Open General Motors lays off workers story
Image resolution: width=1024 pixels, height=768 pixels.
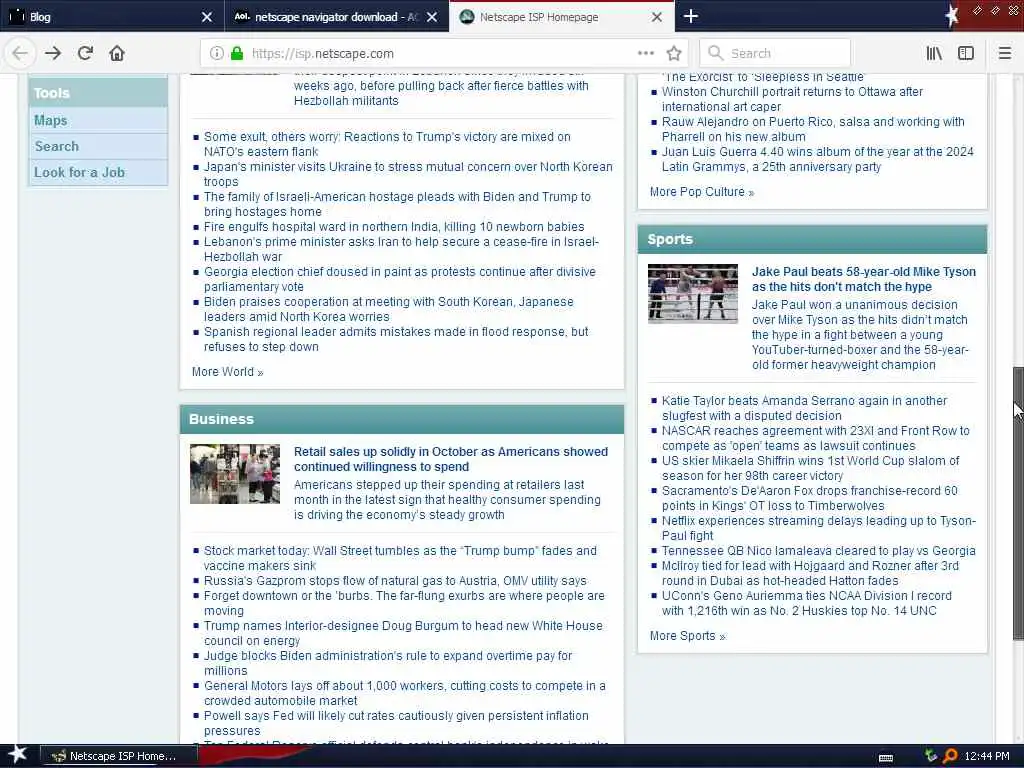(405, 694)
